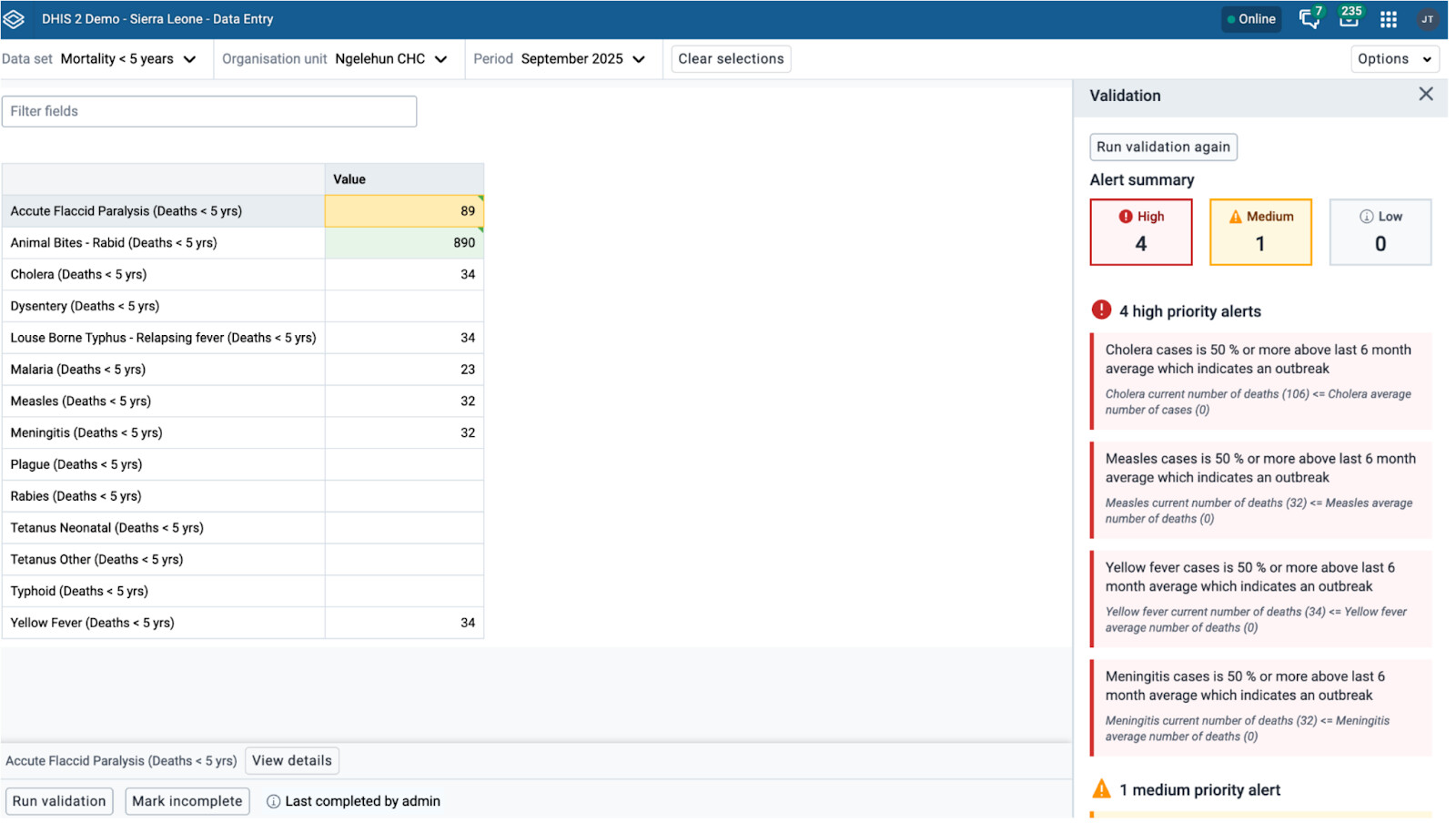Click Mark incomplete button
1456x823 pixels.
coord(187,801)
